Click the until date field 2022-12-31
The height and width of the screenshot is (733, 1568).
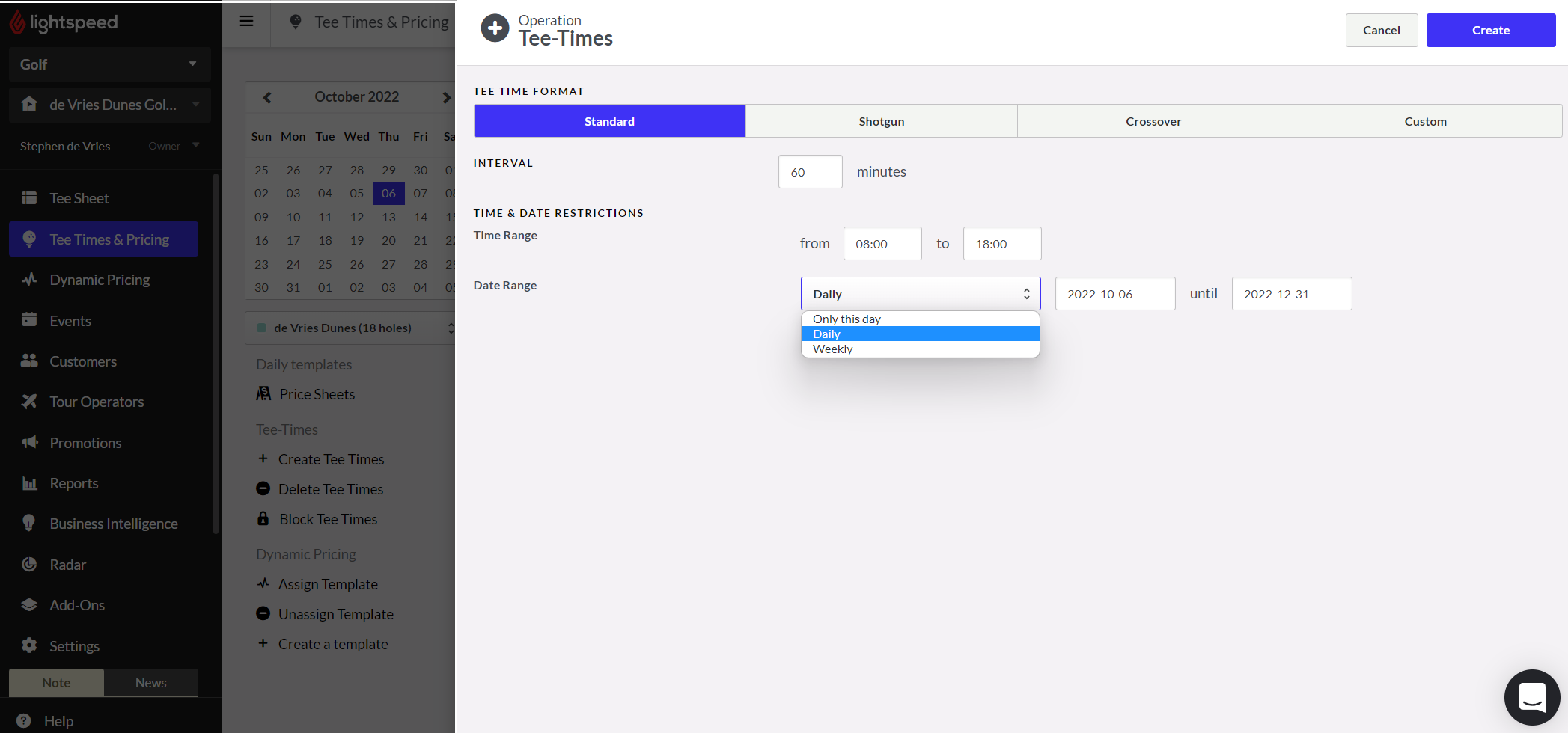[1292, 294]
